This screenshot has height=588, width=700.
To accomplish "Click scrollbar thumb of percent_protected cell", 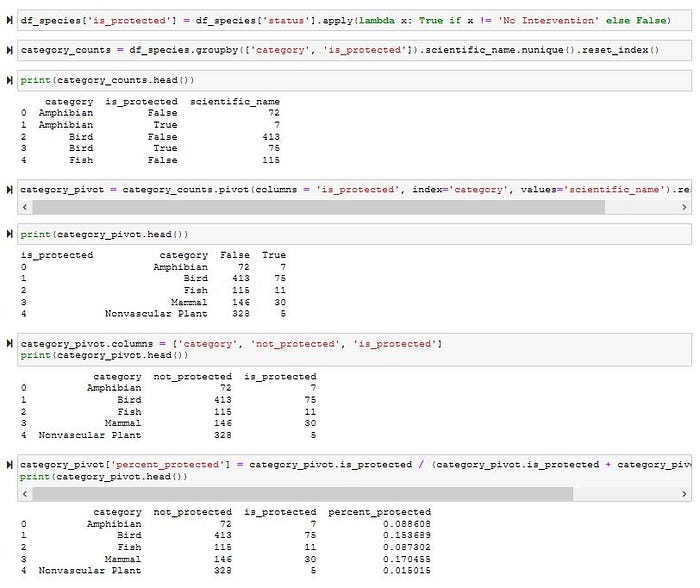I will click(x=303, y=494).
